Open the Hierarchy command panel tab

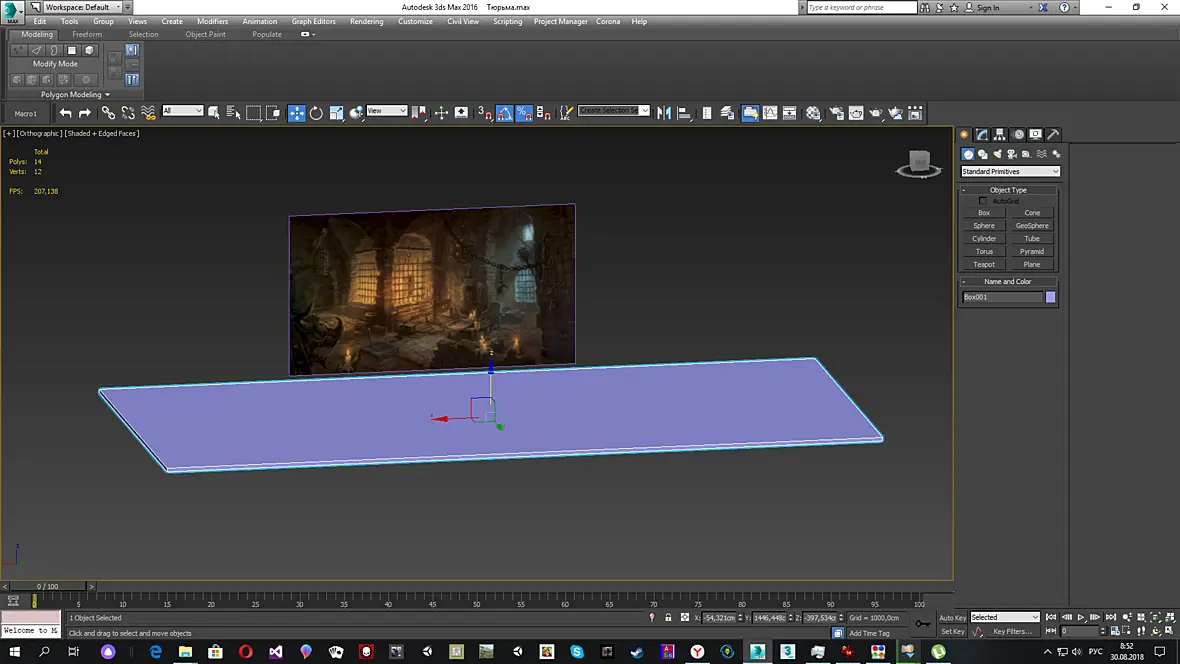click(999, 134)
